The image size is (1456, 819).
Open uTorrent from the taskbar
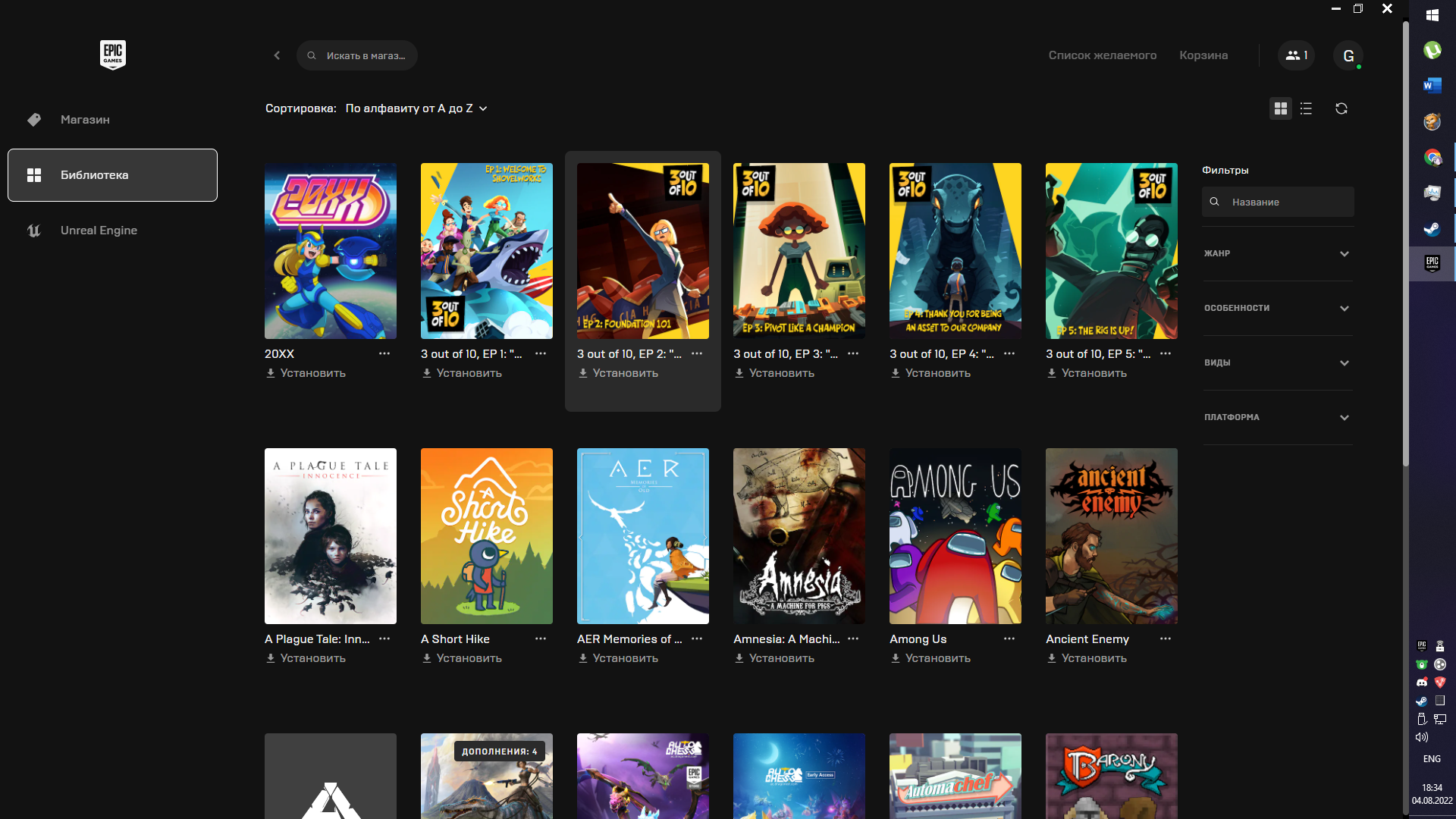click(1432, 50)
